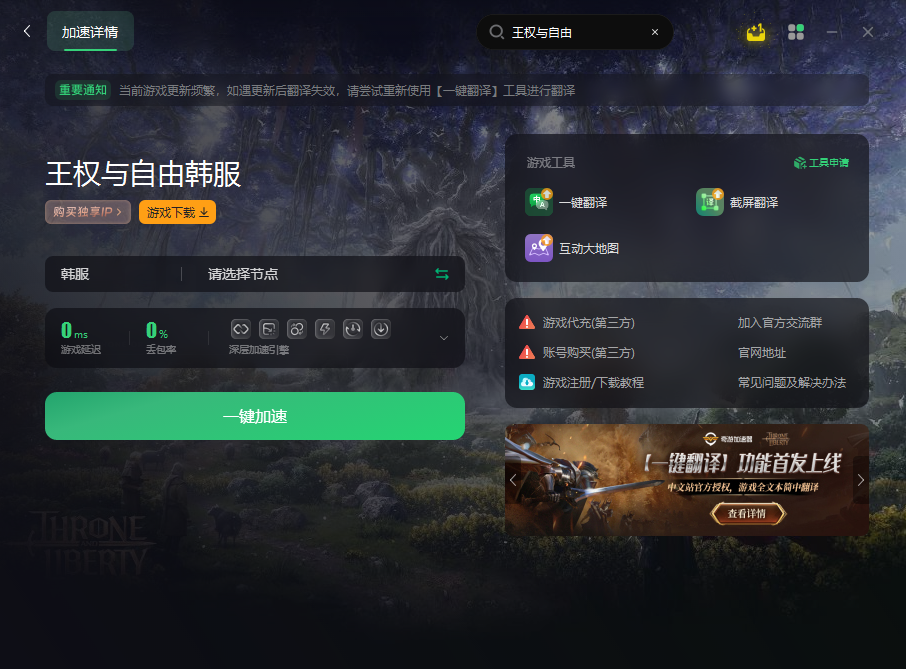Image resolution: width=906 pixels, height=669 pixels.
Task: Show next banner with right arrow
Action: pos(861,480)
